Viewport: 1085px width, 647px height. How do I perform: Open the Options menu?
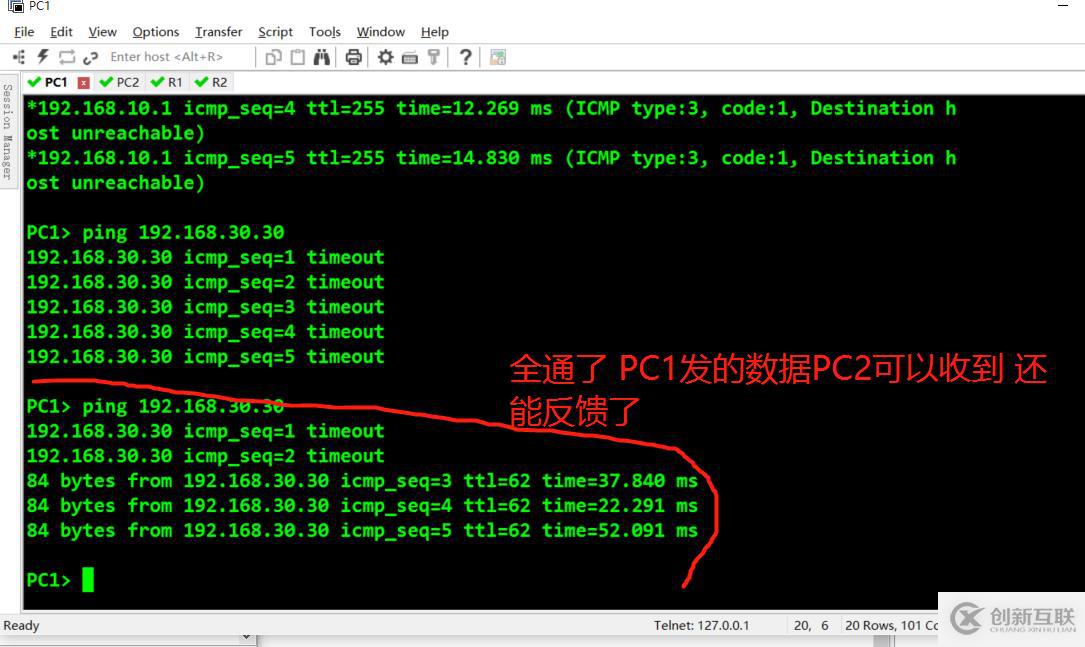(156, 32)
